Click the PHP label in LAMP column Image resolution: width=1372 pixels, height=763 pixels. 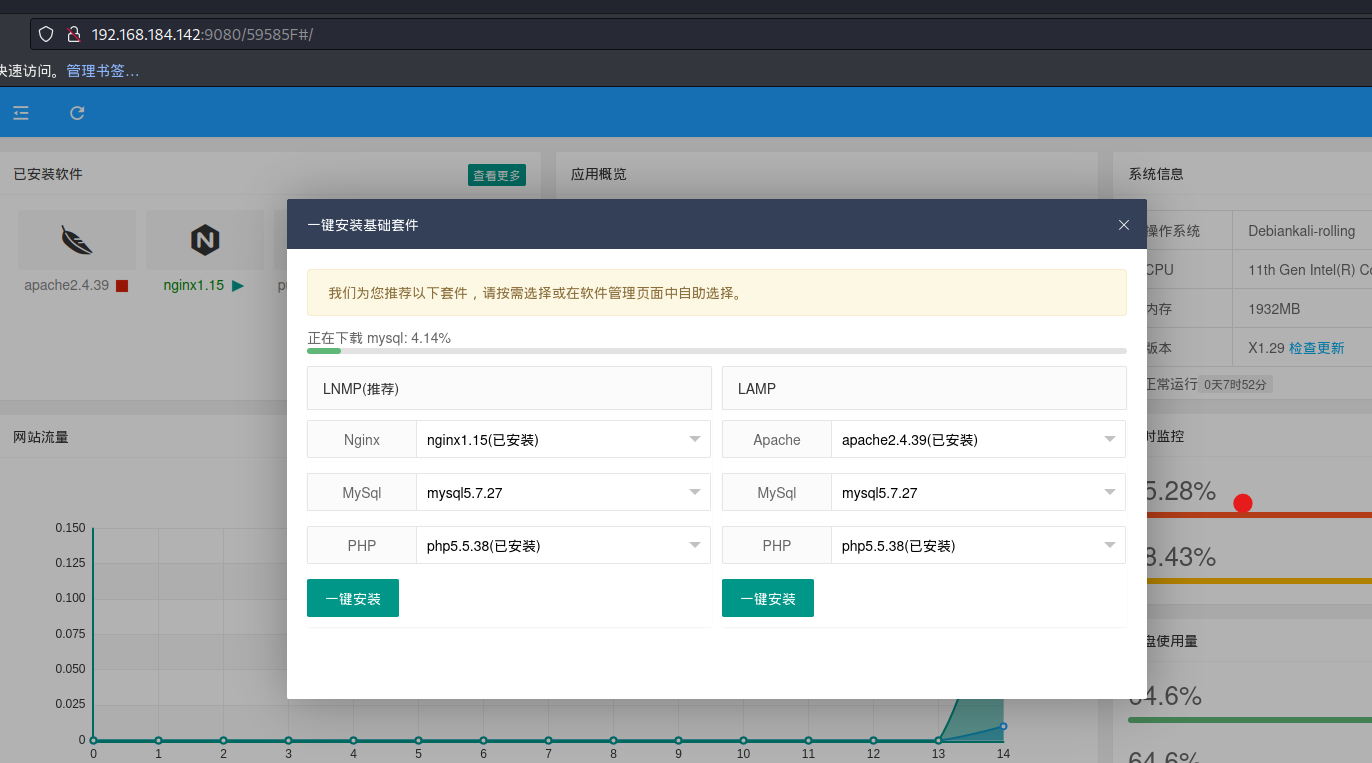tap(777, 545)
